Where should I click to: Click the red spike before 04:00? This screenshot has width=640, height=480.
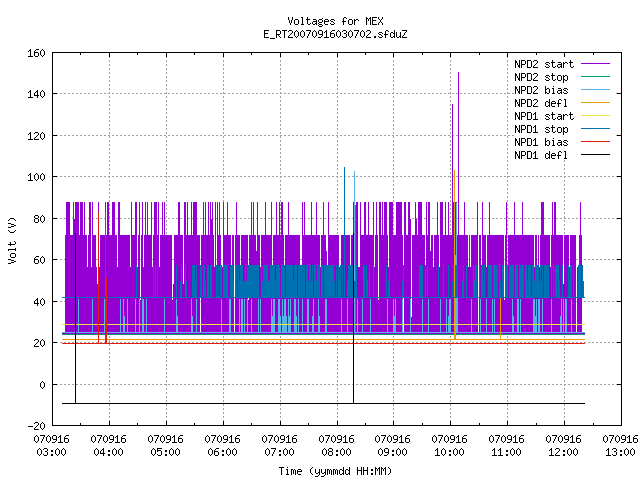point(98,278)
